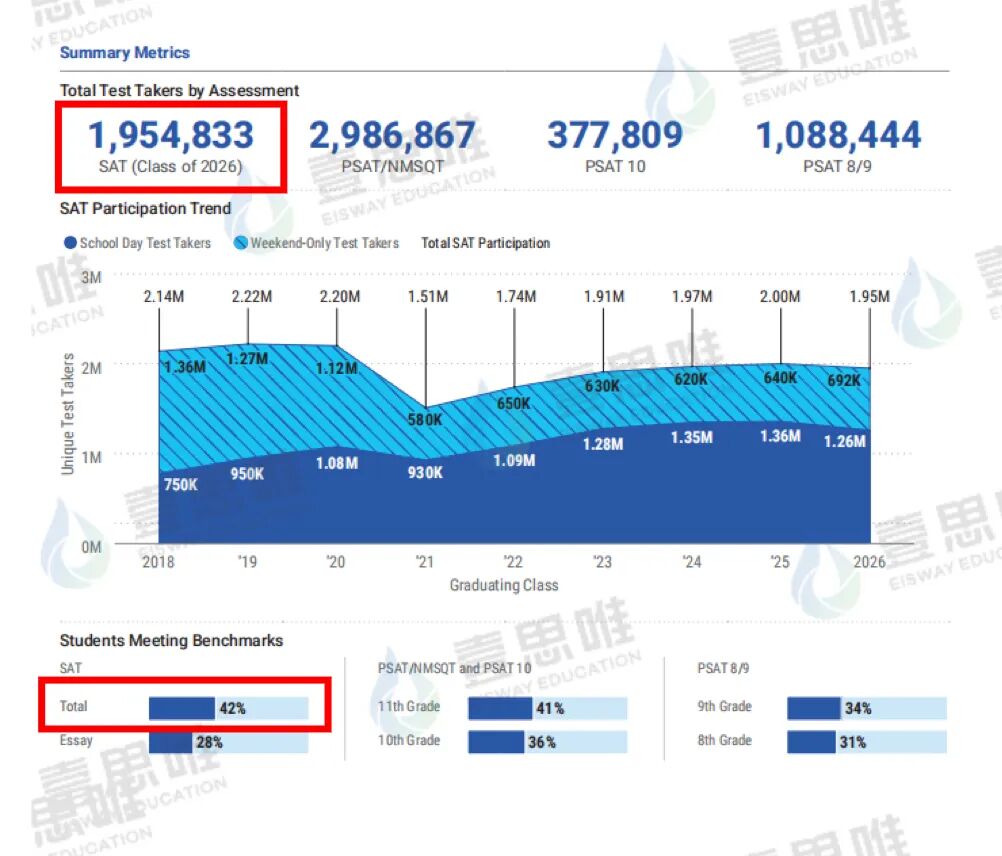Image resolution: width=1002 pixels, height=856 pixels.
Task: Select the 'PSAT 8/9' benchmarks section label
Action: (x=723, y=668)
